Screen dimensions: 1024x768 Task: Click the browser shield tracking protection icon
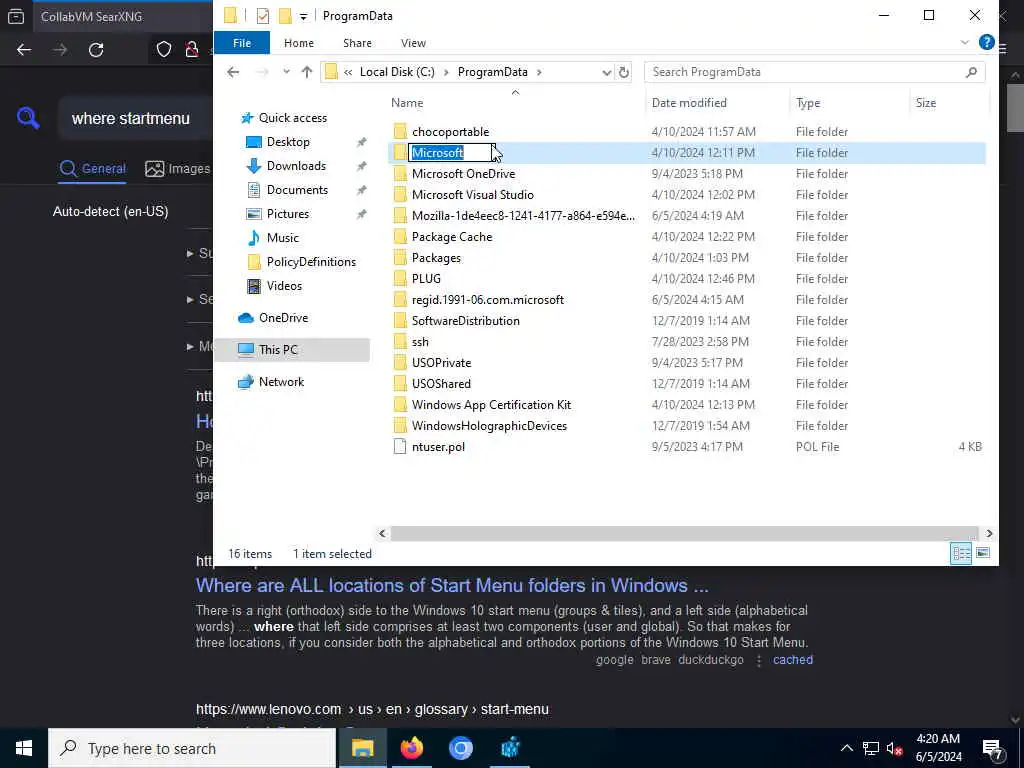(164, 50)
